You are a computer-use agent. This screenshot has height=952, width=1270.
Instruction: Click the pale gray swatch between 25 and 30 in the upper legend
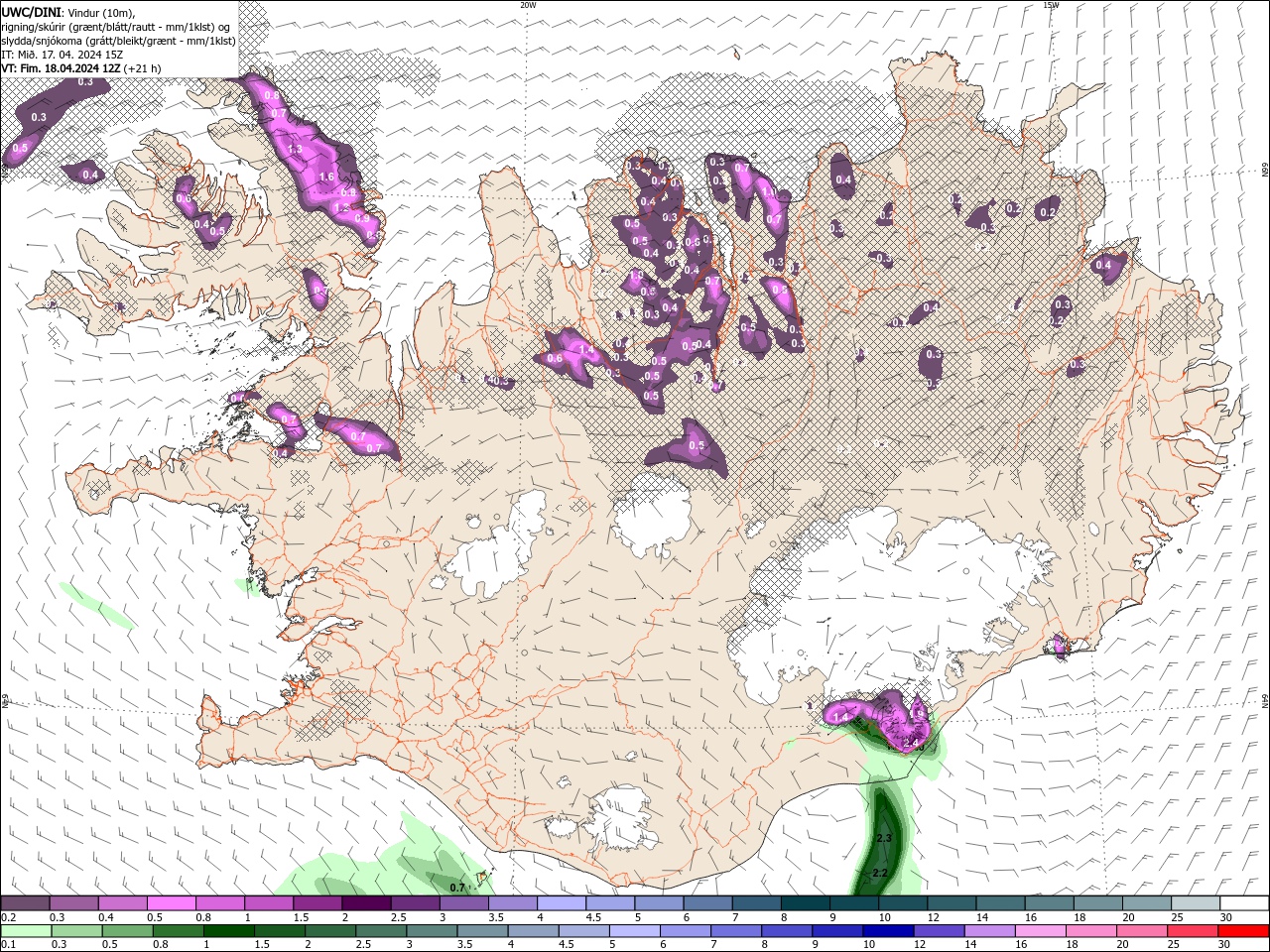coord(1196,903)
